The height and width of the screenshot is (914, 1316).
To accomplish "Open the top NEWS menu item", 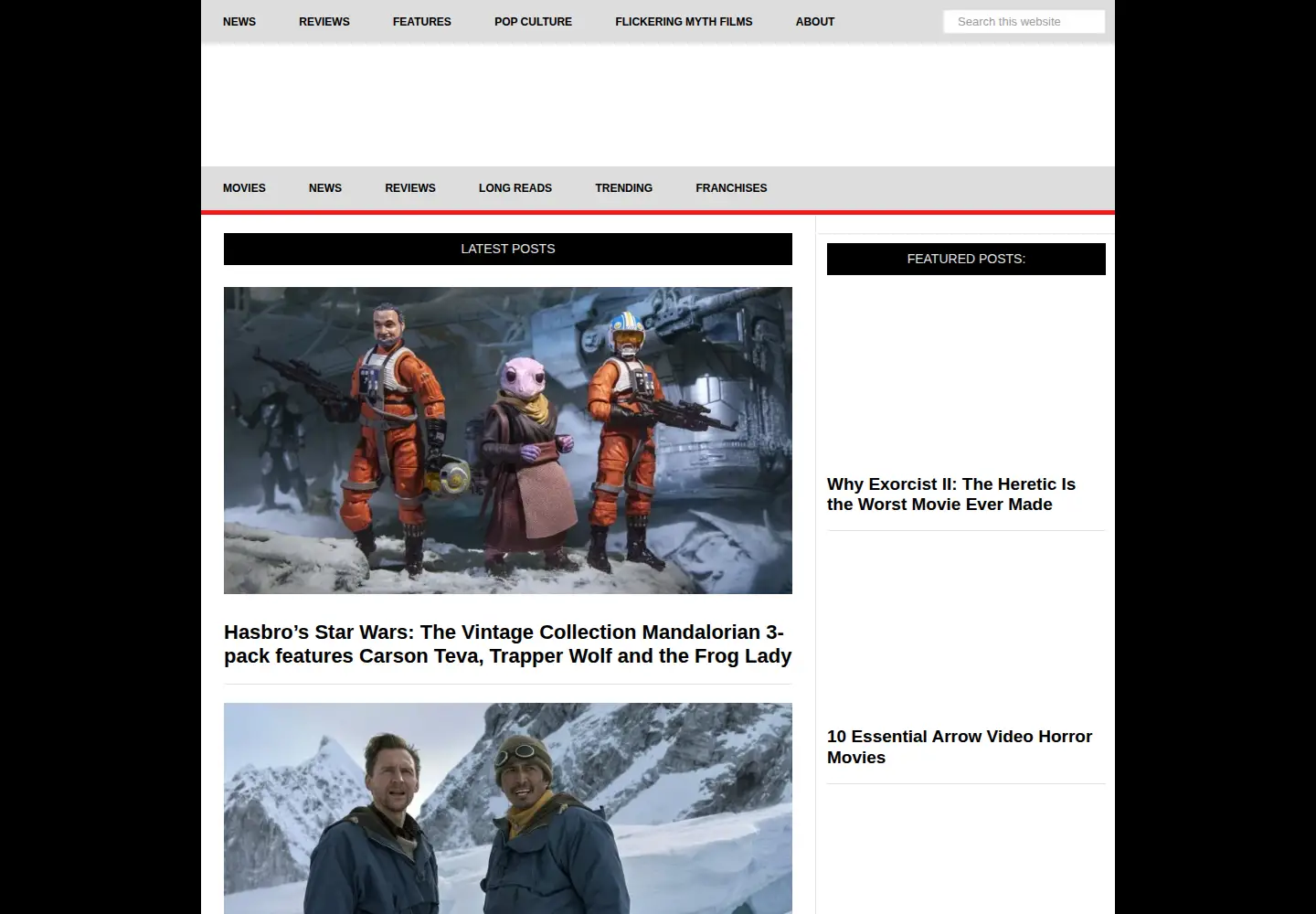I will point(239,21).
